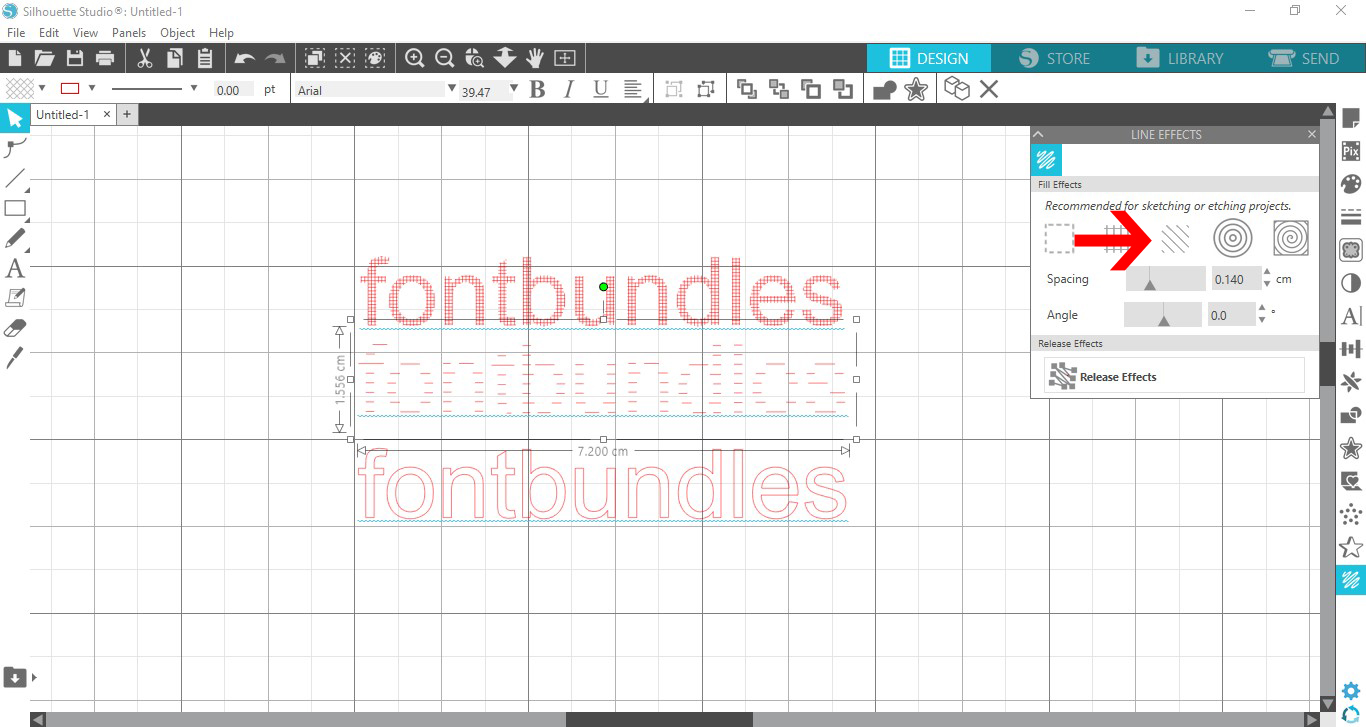Image resolution: width=1366 pixels, height=727 pixels.
Task: Save the document with floppy icon
Action: [74, 58]
